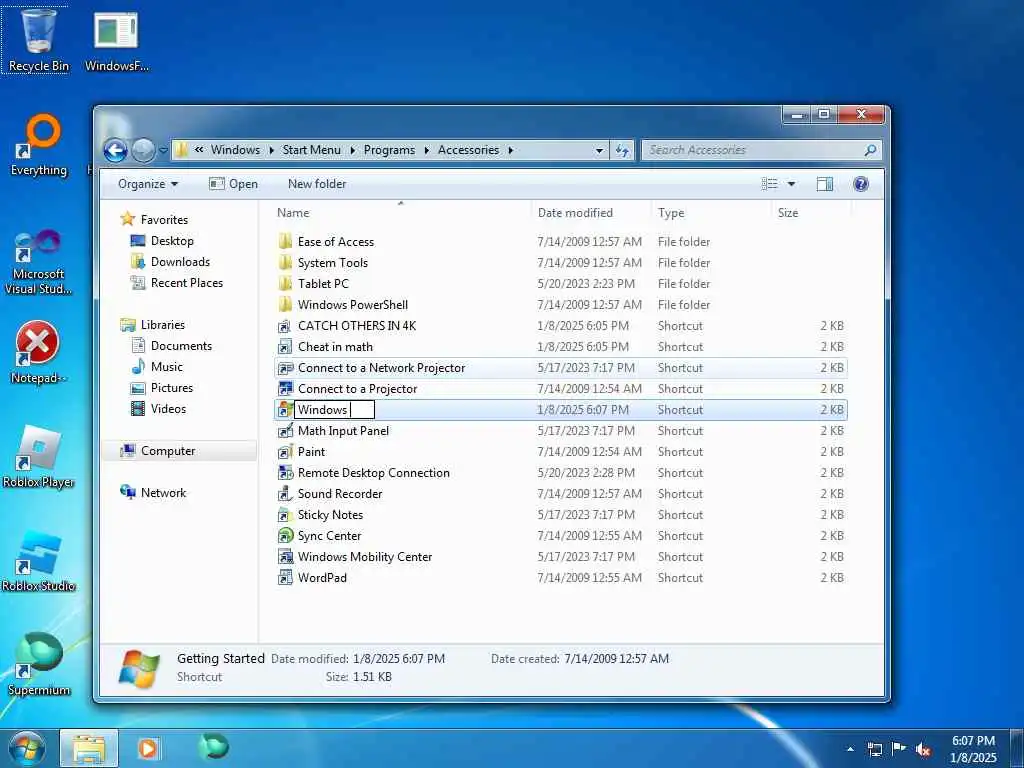
Task: Change view using the view icon
Action: (x=770, y=184)
